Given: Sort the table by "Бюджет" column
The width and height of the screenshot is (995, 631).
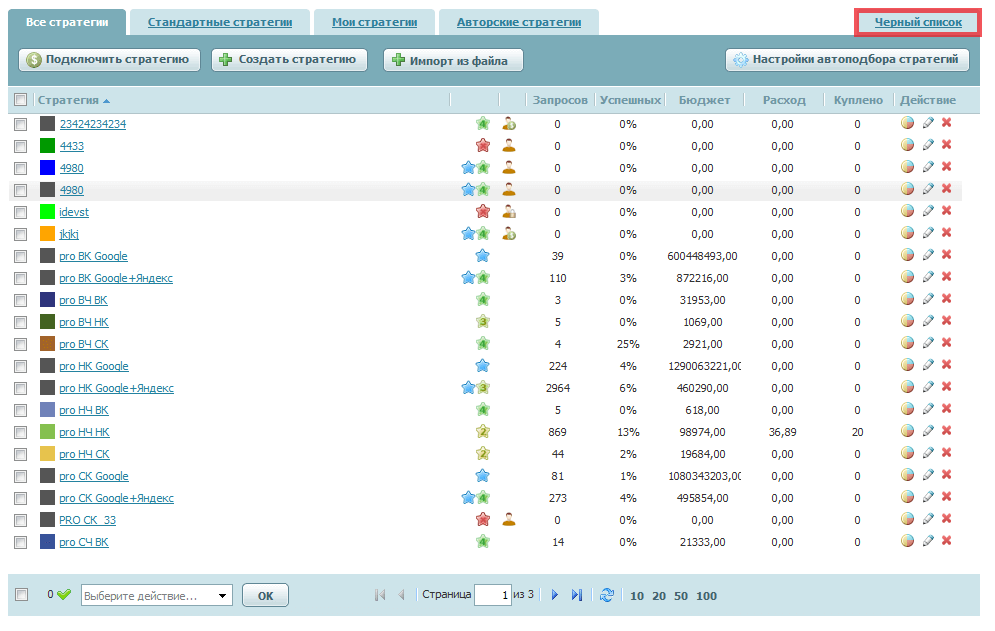Looking at the screenshot, I should pyautogui.click(x=704, y=100).
